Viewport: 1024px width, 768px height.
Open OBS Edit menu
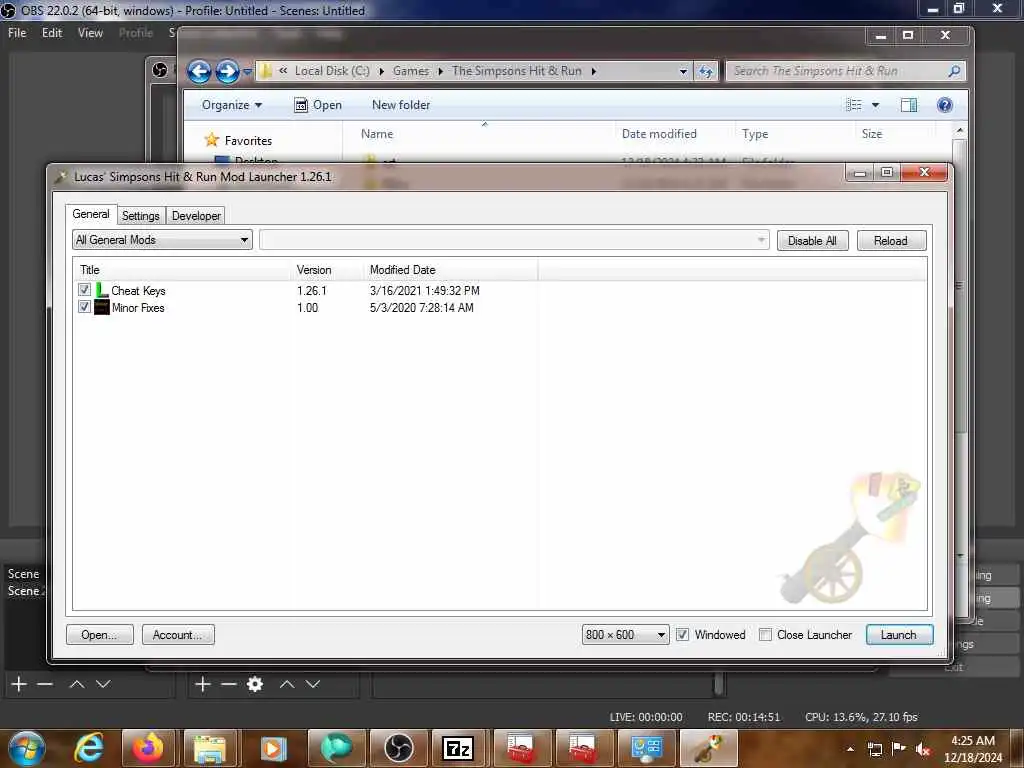click(x=52, y=33)
